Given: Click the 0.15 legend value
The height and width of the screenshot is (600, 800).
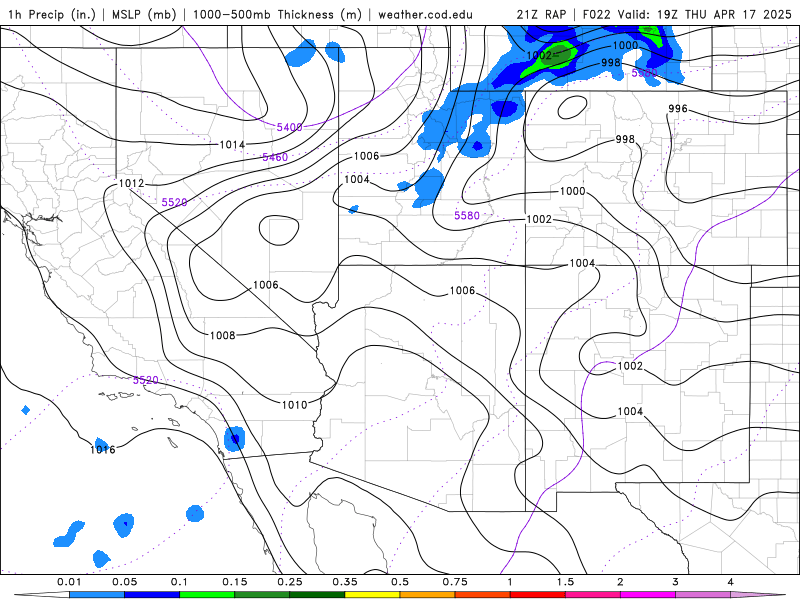Looking at the screenshot, I should 235,582.
